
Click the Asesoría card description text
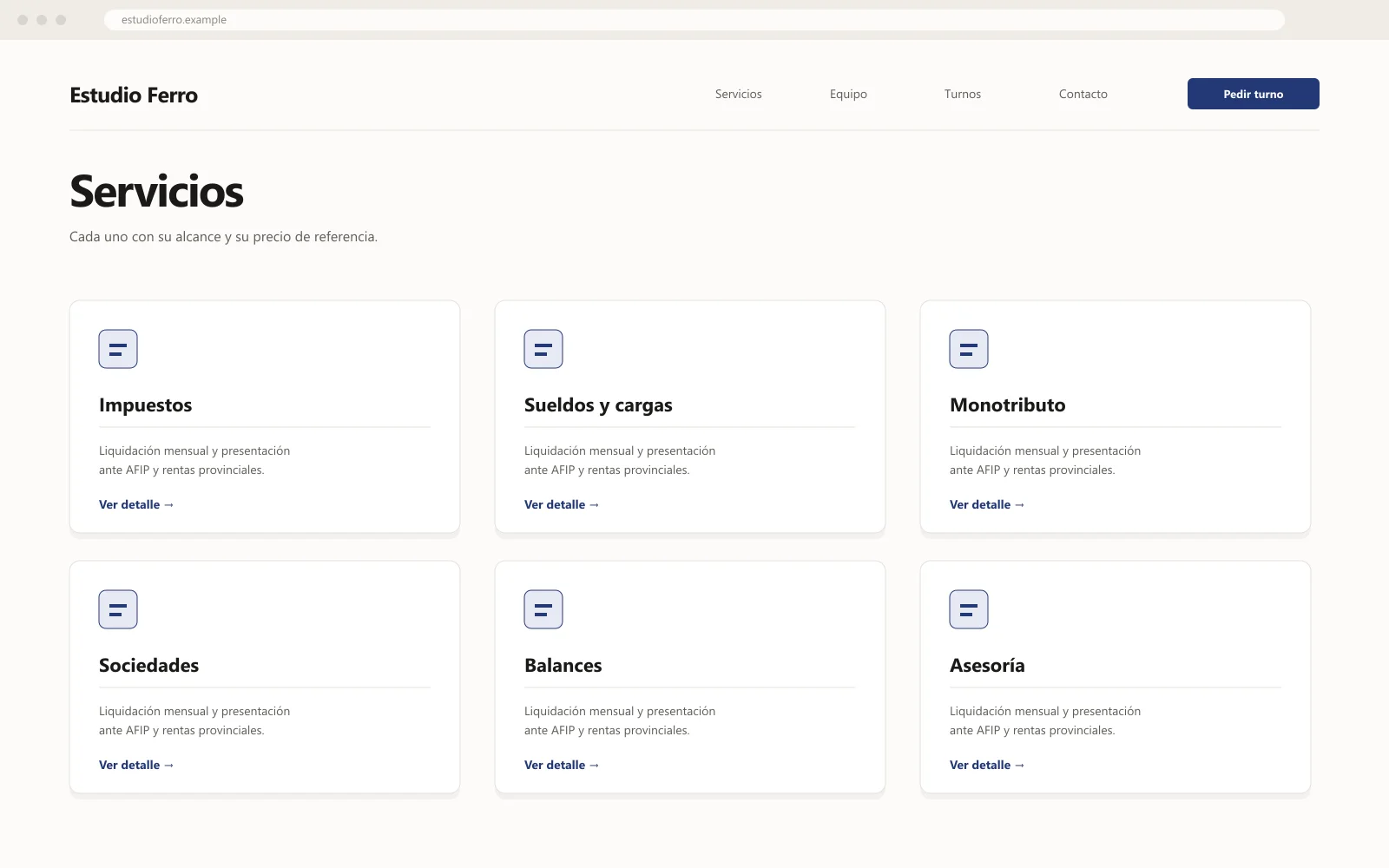[x=1045, y=720]
